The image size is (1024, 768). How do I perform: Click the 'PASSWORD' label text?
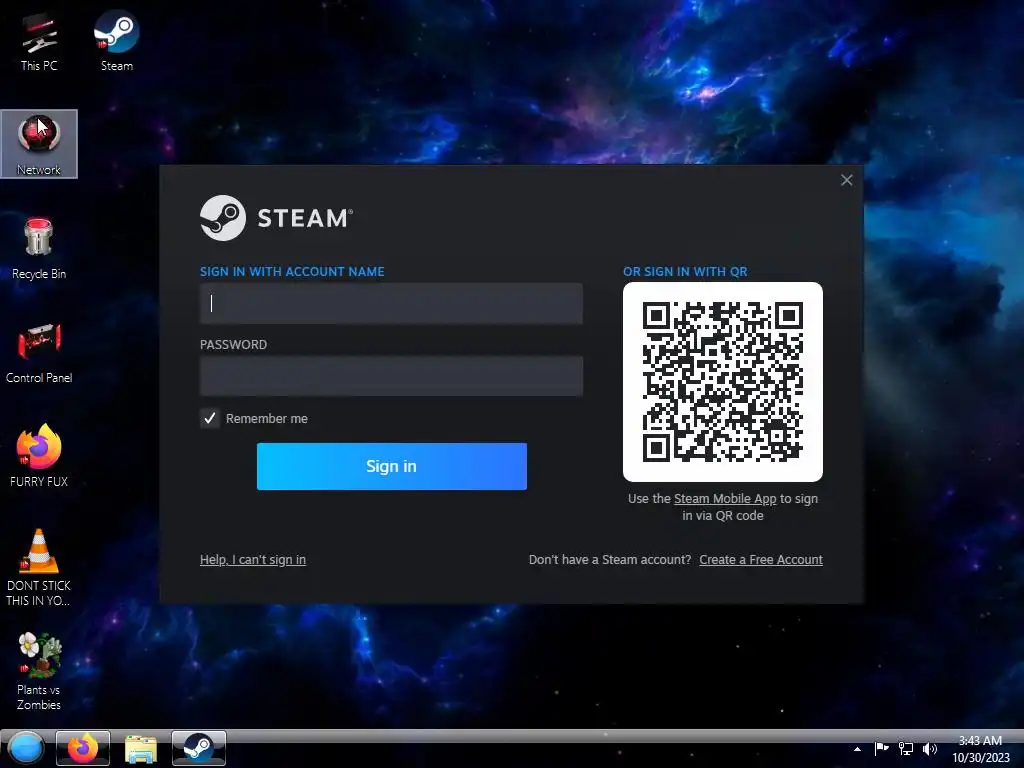[x=233, y=345]
